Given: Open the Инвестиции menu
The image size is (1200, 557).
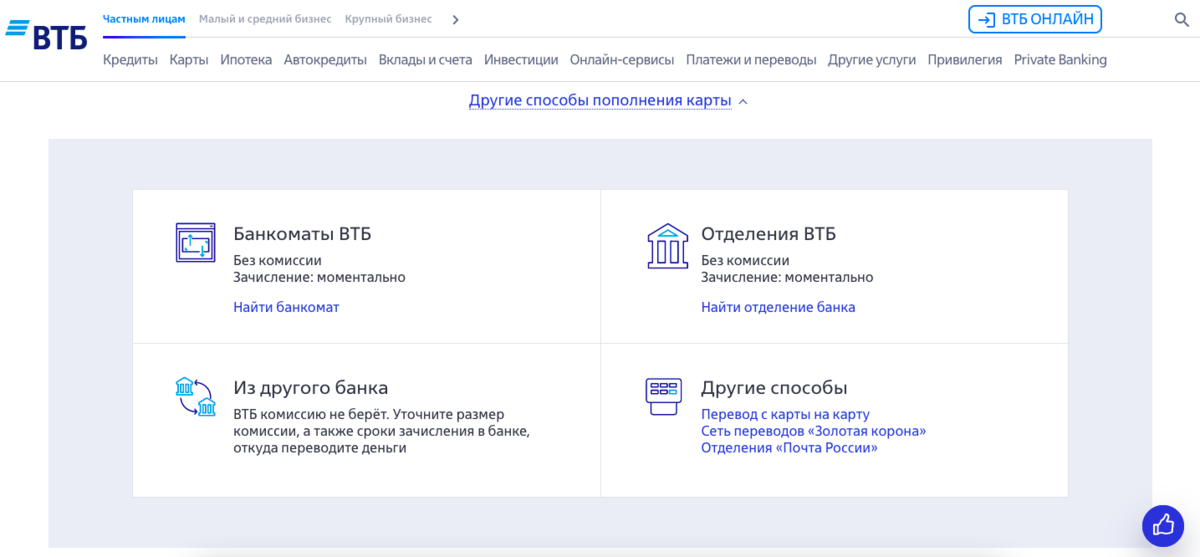Looking at the screenshot, I should pos(521,60).
